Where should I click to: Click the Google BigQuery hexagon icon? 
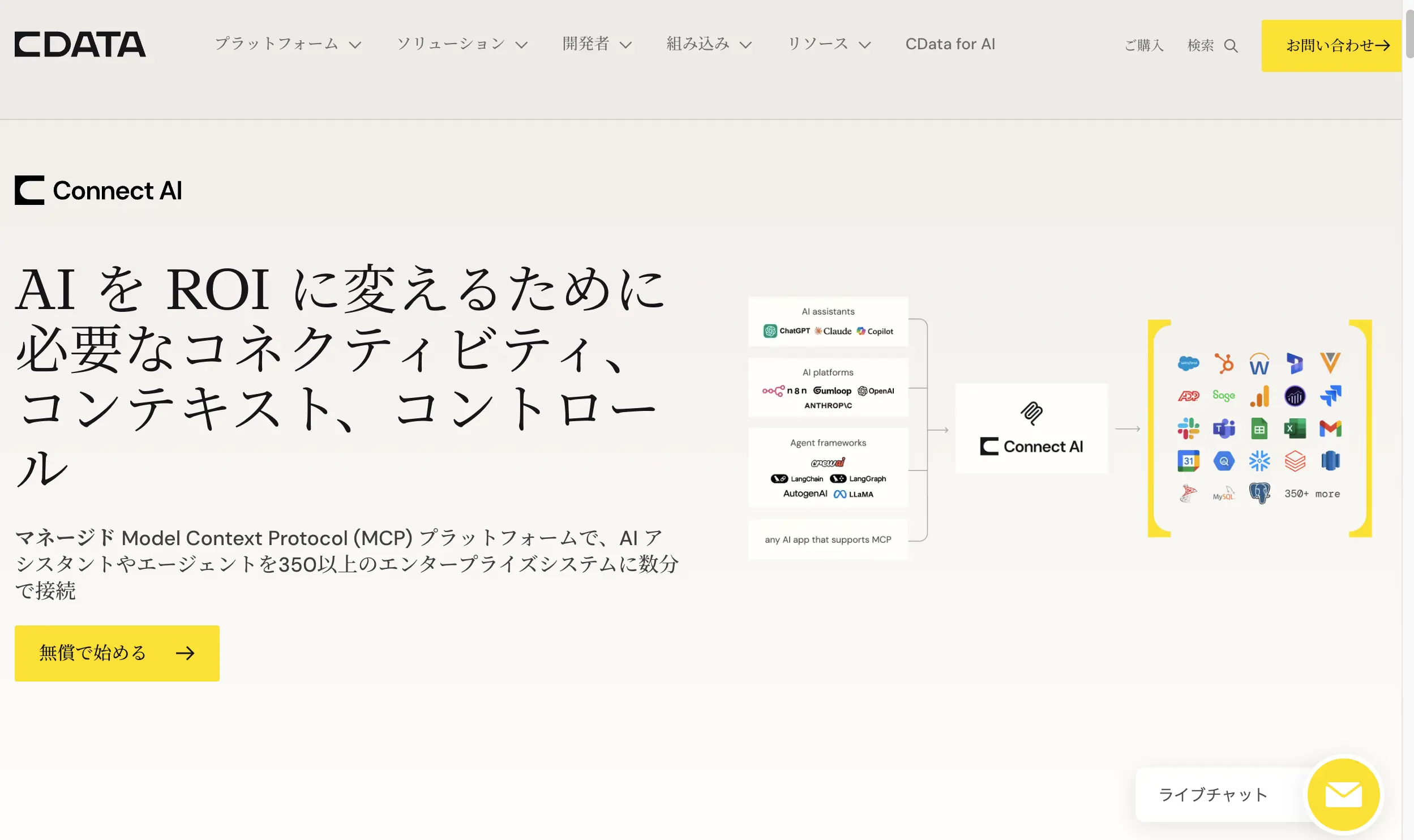click(x=1224, y=461)
